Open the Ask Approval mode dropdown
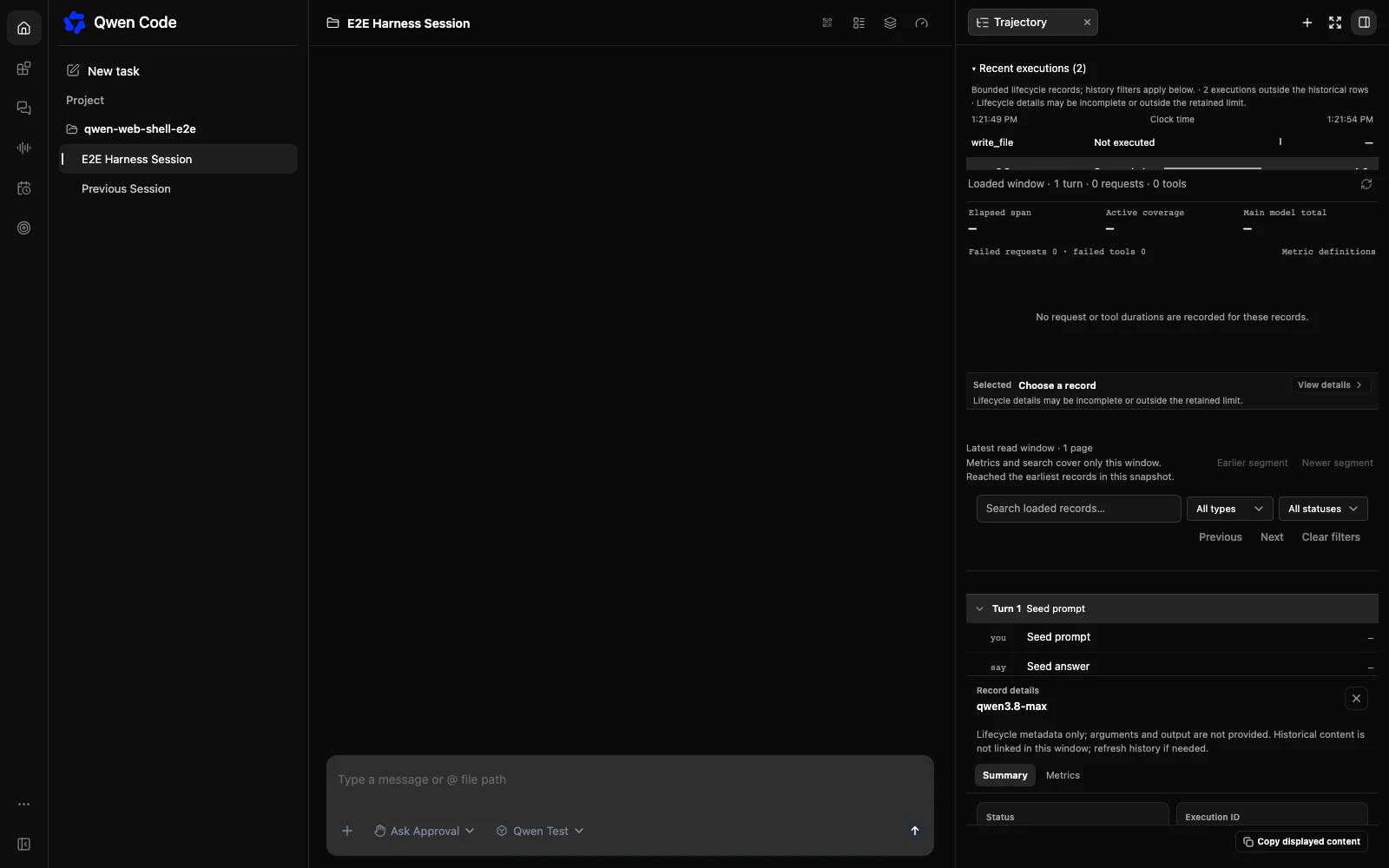The image size is (1389, 868). coord(424,831)
